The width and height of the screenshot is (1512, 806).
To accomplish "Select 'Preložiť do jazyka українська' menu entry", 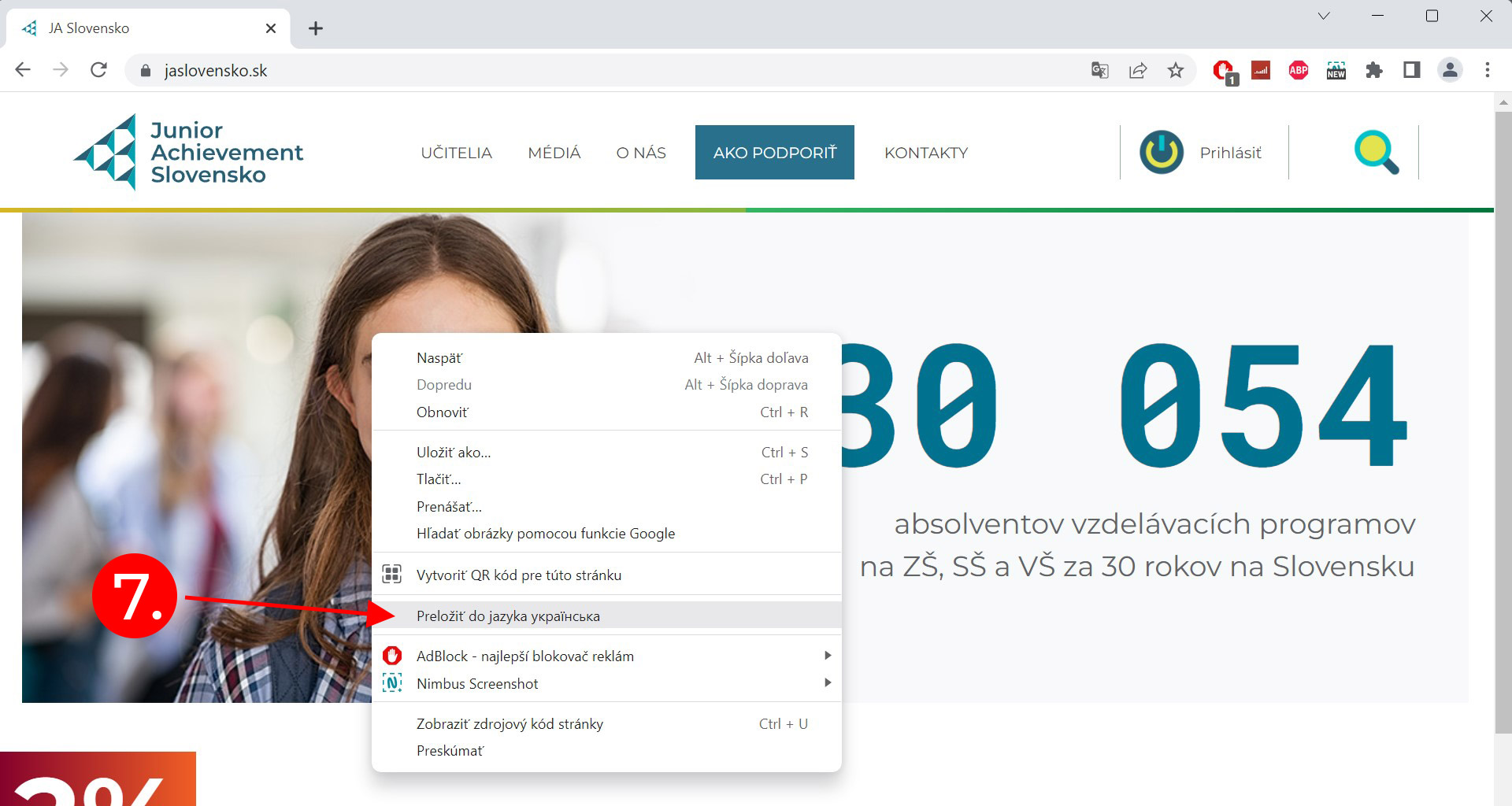I will 508,616.
